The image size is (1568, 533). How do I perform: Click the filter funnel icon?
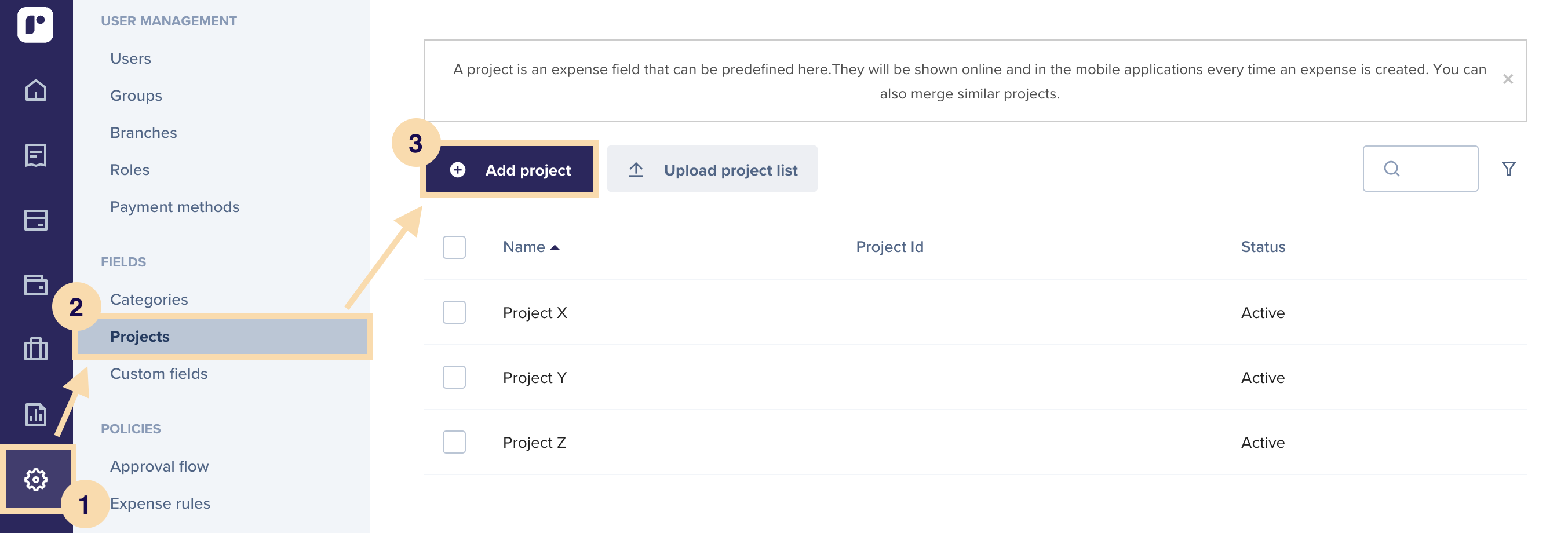tap(1508, 169)
